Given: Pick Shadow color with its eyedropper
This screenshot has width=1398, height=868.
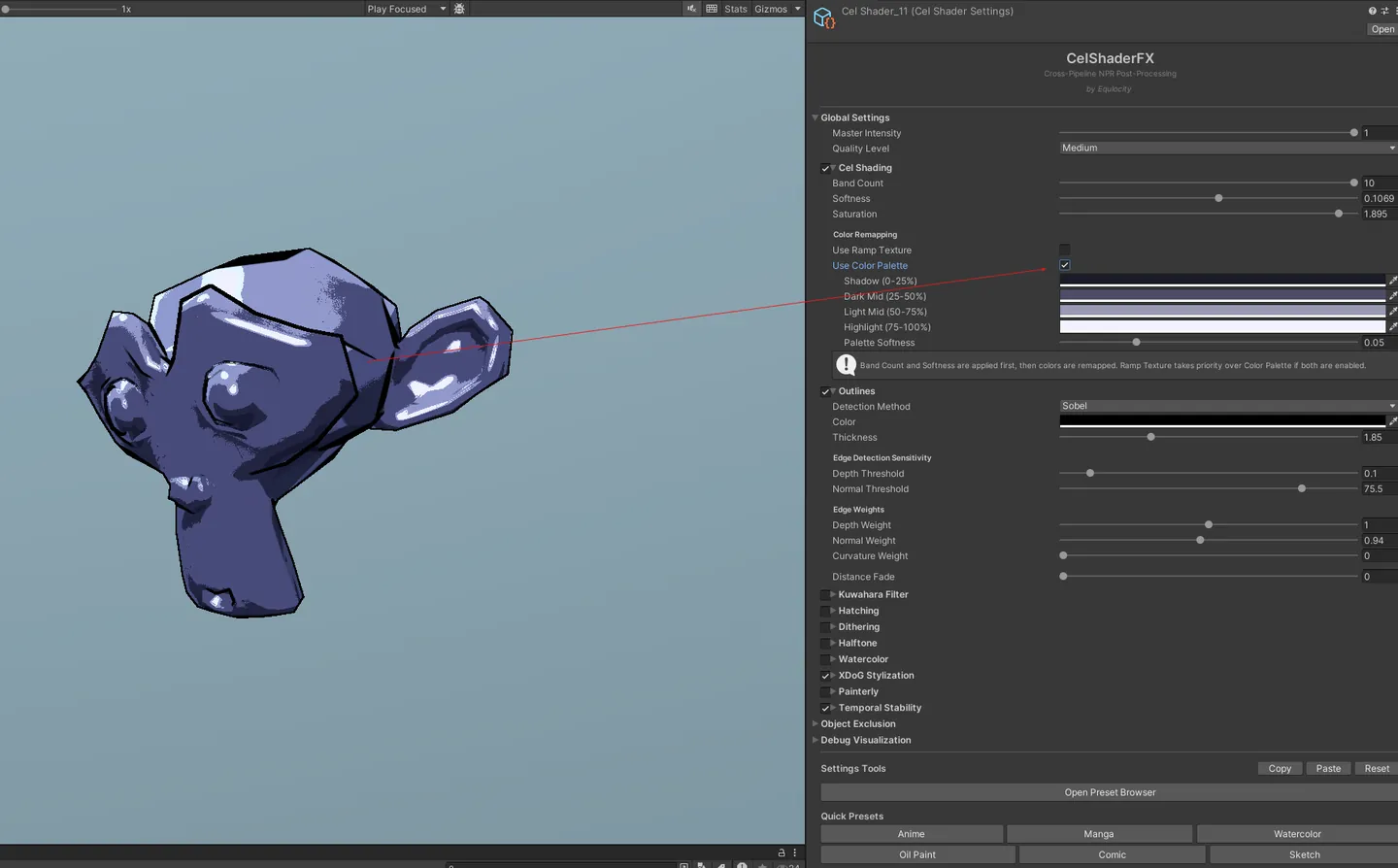Looking at the screenshot, I should tap(1392, 281).
